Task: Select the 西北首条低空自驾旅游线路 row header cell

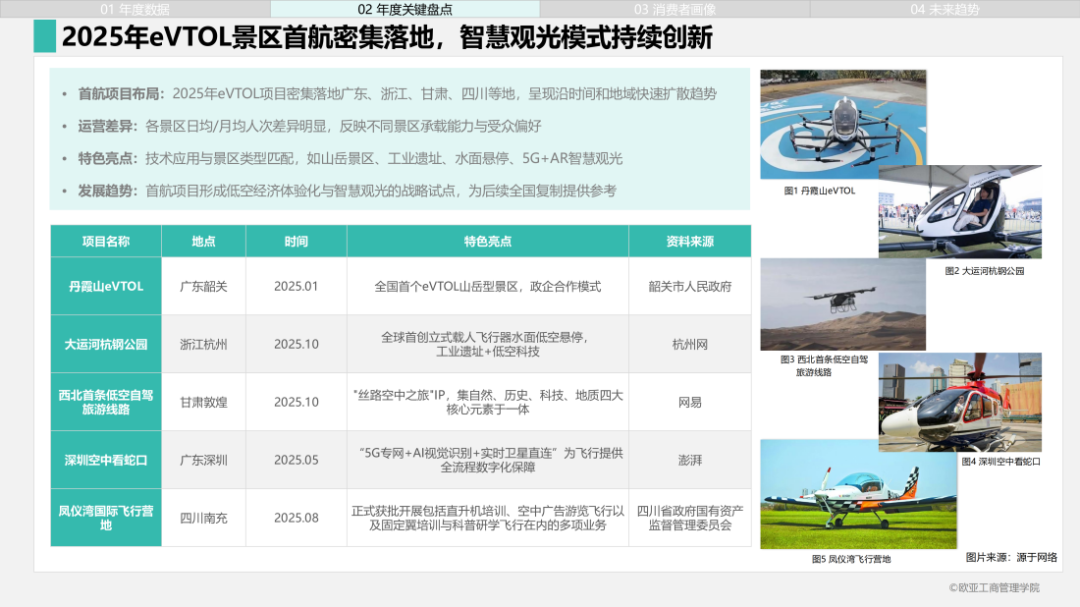Action: click(x=106, y=402)
